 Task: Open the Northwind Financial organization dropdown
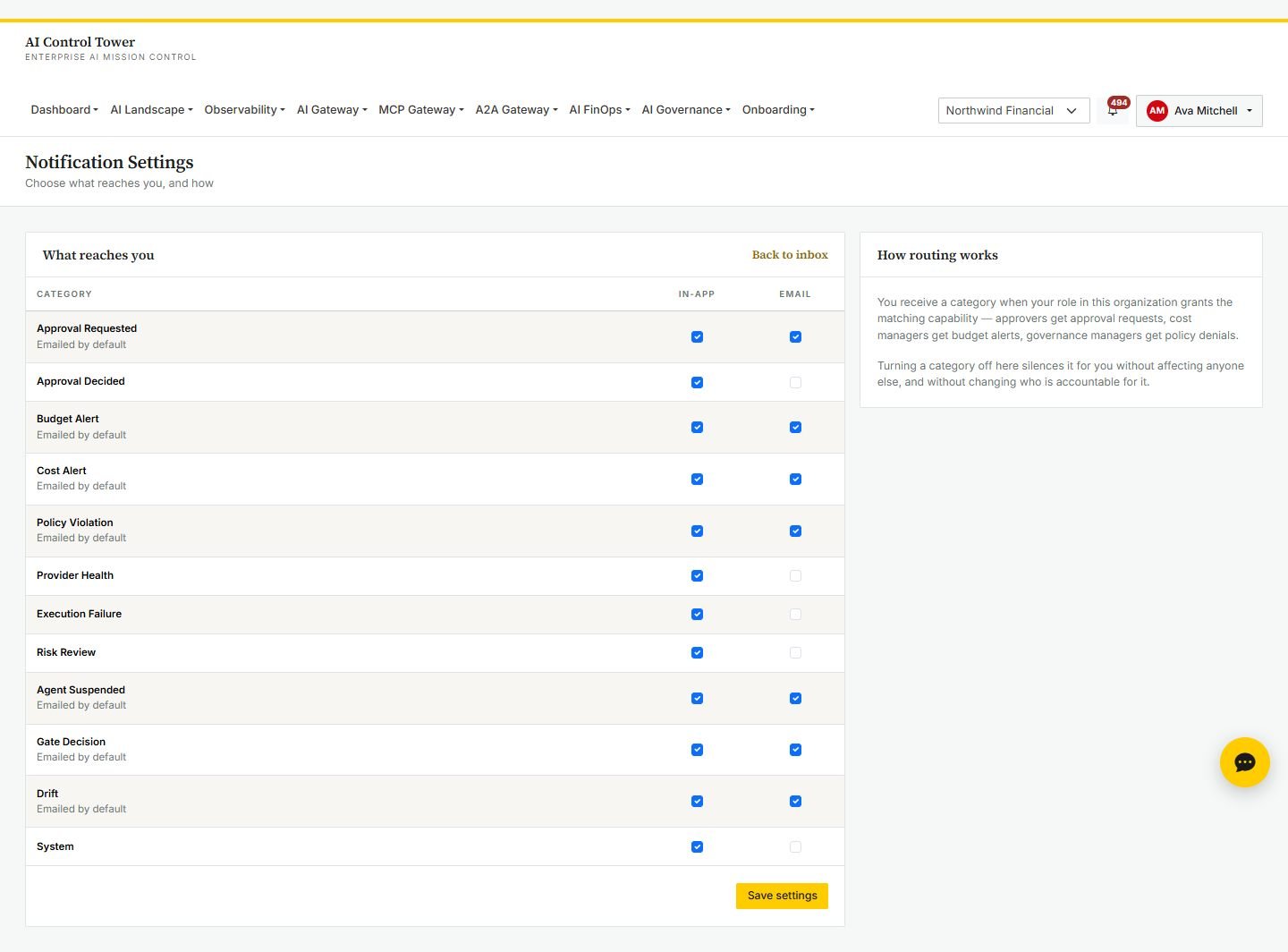1013,111
